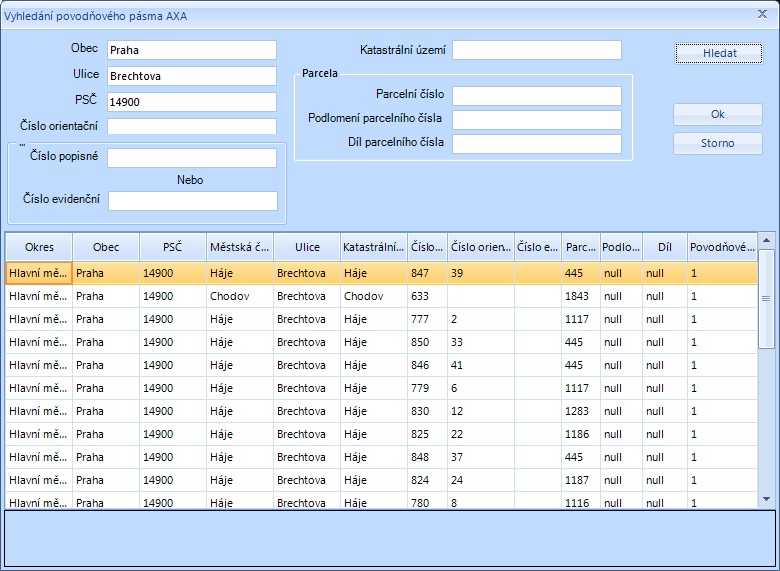Sort by the Díl column header
Image resolution: width=780 pixels, height=571 pixels.
(x=665, y=247)
